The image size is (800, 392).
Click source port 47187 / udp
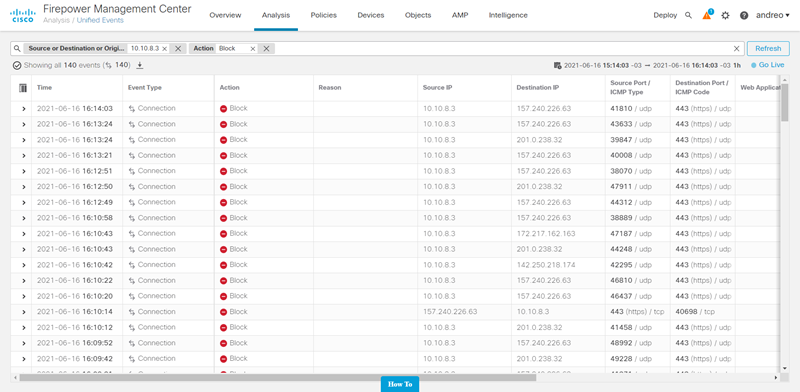point(631,234)
